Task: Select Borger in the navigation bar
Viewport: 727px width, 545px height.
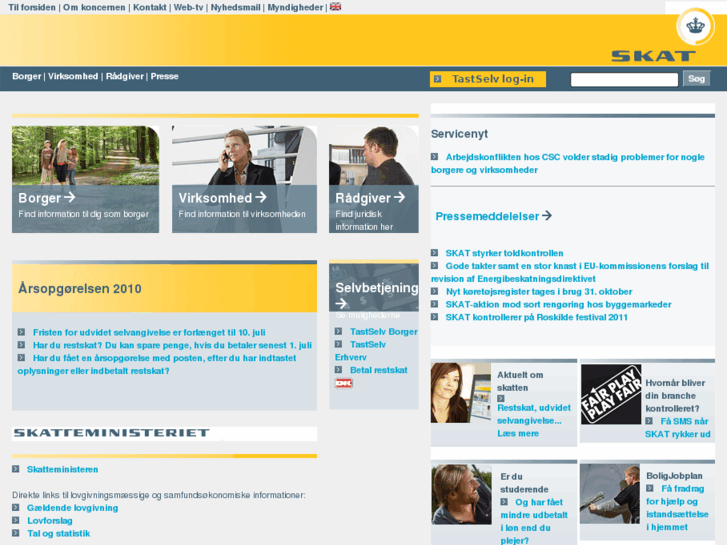Action: point(26,77)
